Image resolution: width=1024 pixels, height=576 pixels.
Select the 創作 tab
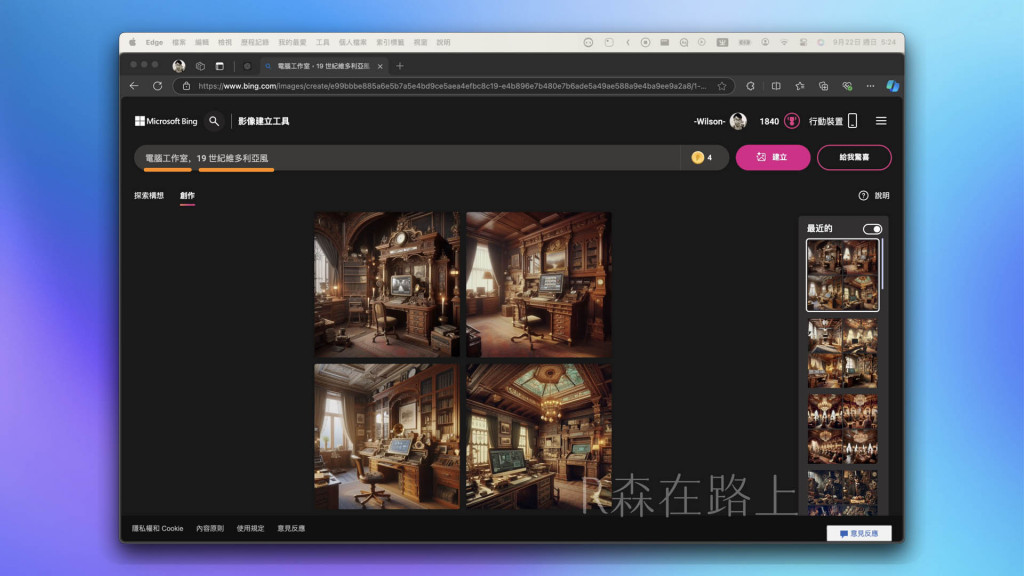(x=187, y=195)
